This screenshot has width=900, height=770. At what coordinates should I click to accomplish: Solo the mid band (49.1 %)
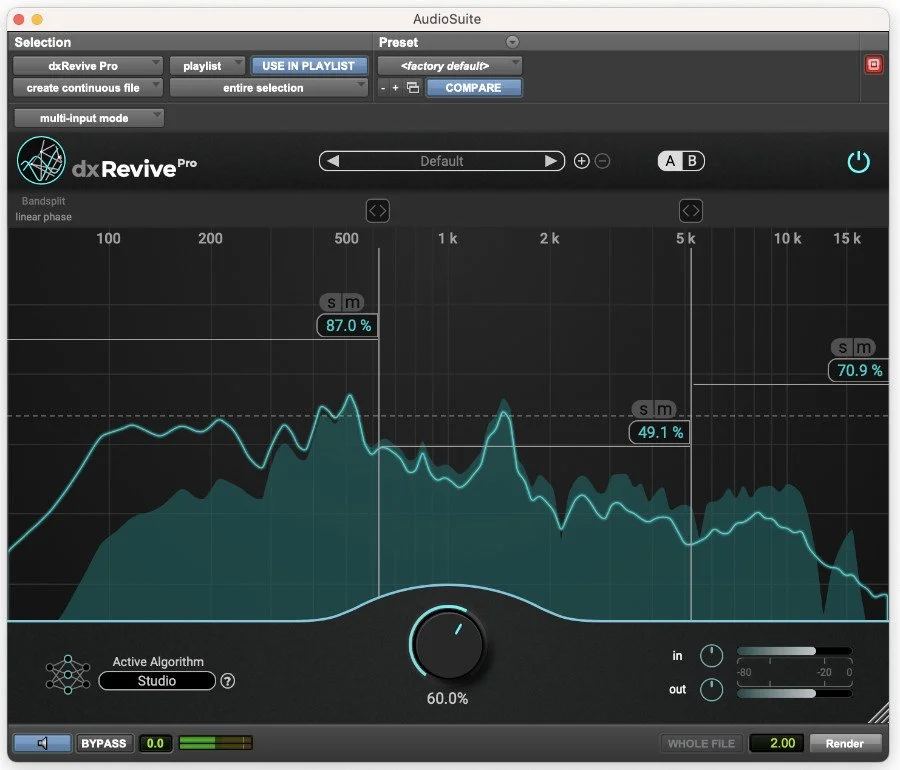[643, 409]
